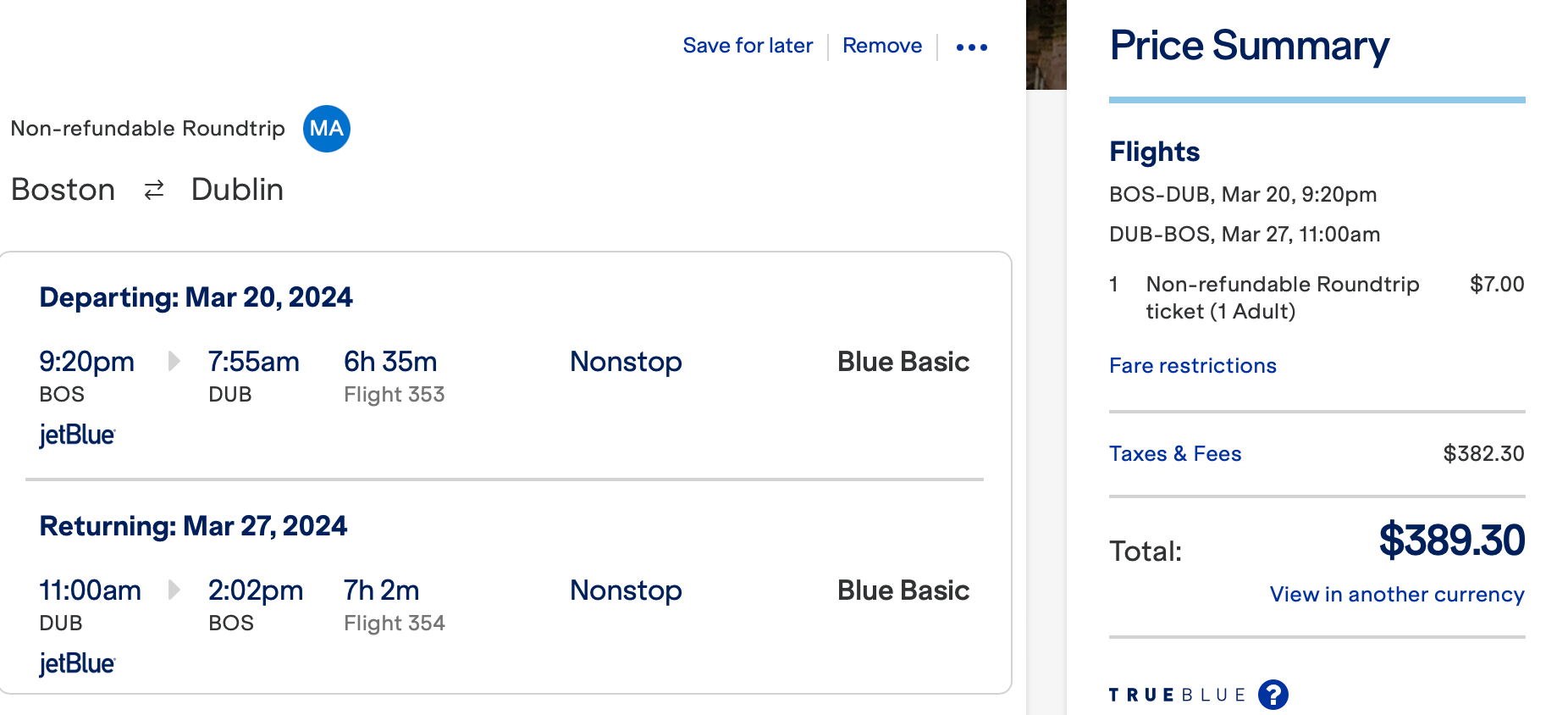1568x715 pixels.
Task: Select Flight 354 number text
Action: pyautogui.click(x=395, y=624)
